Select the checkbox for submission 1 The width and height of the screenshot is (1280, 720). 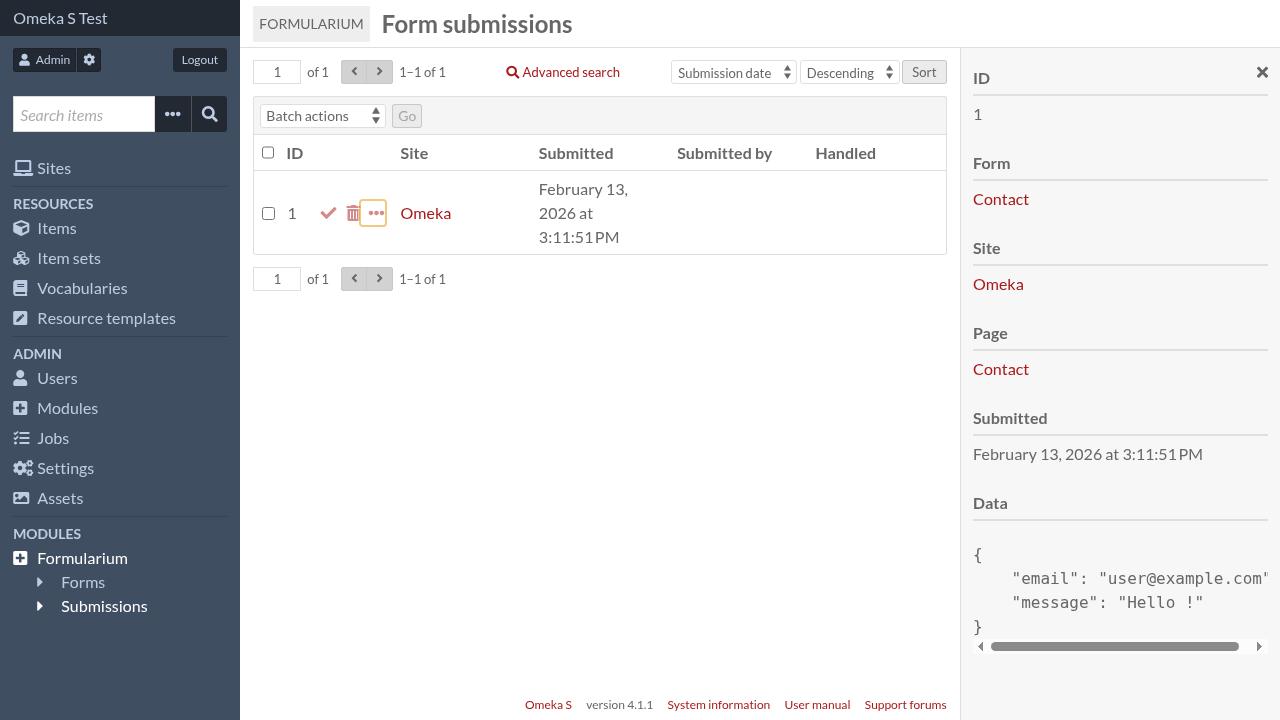click(268, 213)
